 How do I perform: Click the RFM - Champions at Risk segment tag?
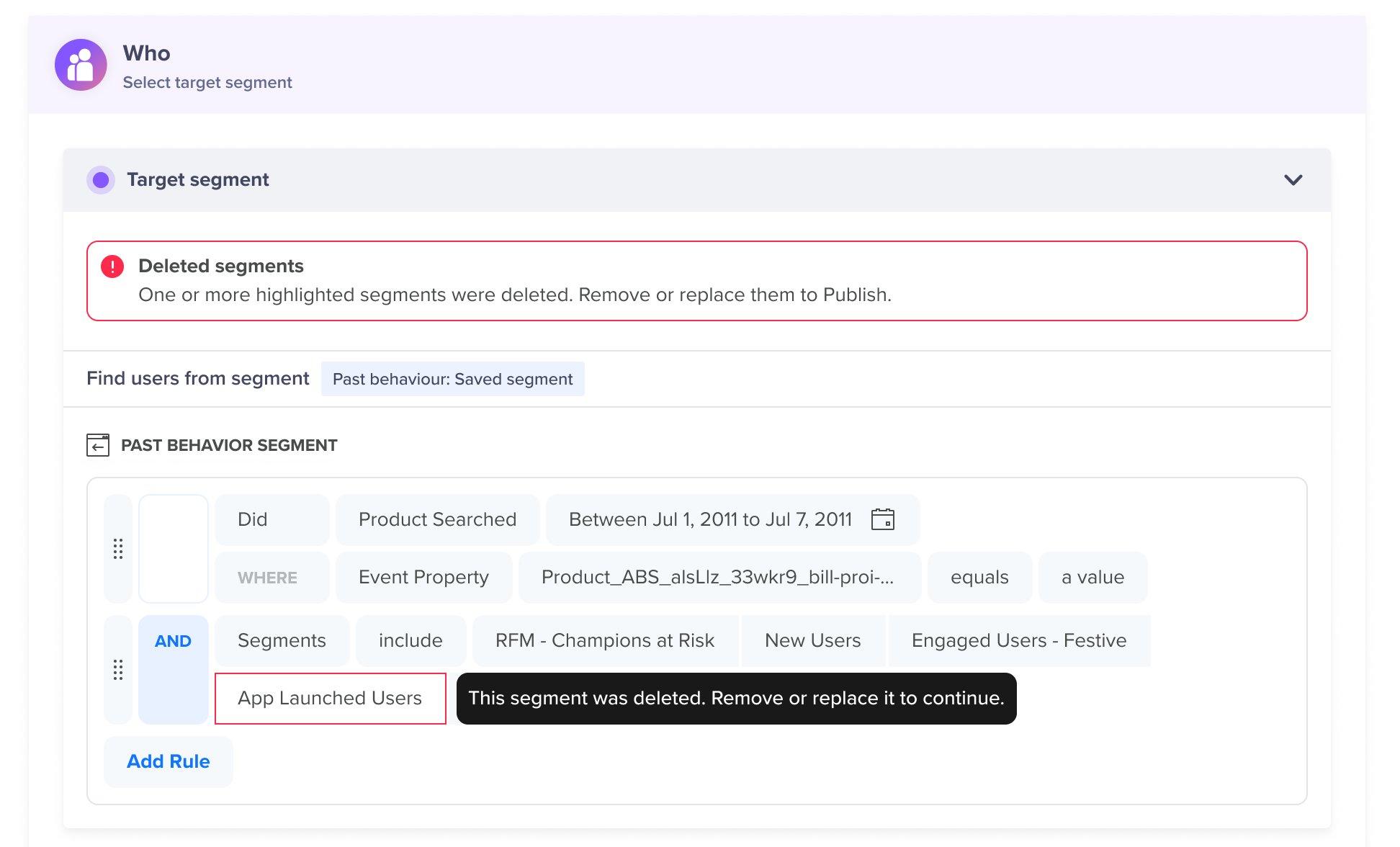605,640
